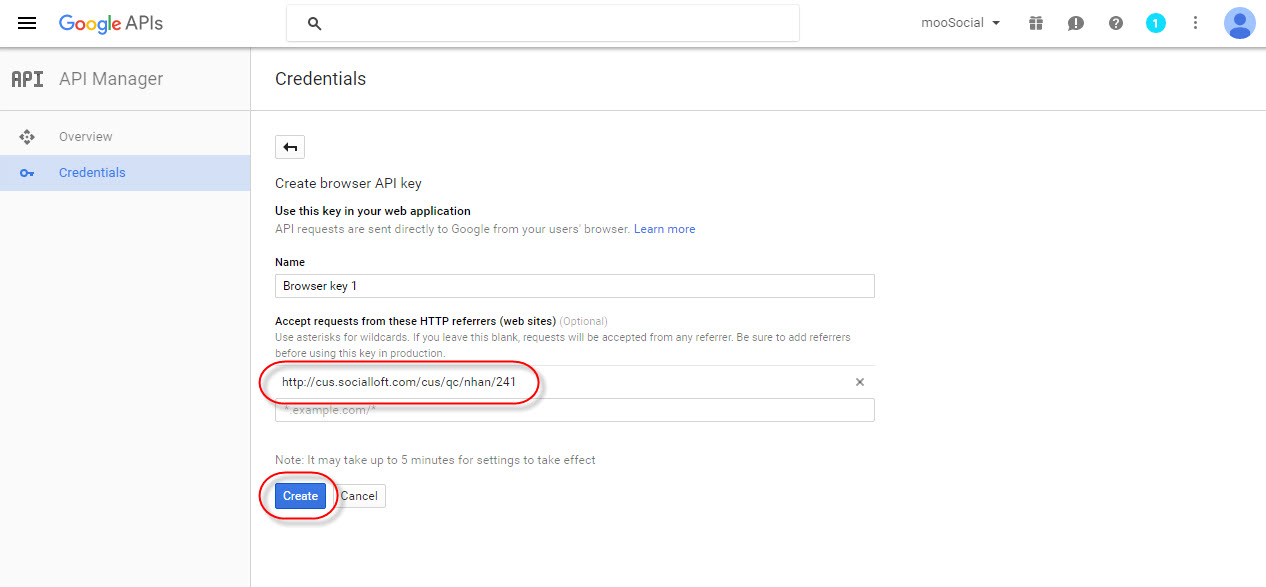Viewport: 1266px width, 587px height.
Task: Click the Create button
Action: tap(299, 495)
